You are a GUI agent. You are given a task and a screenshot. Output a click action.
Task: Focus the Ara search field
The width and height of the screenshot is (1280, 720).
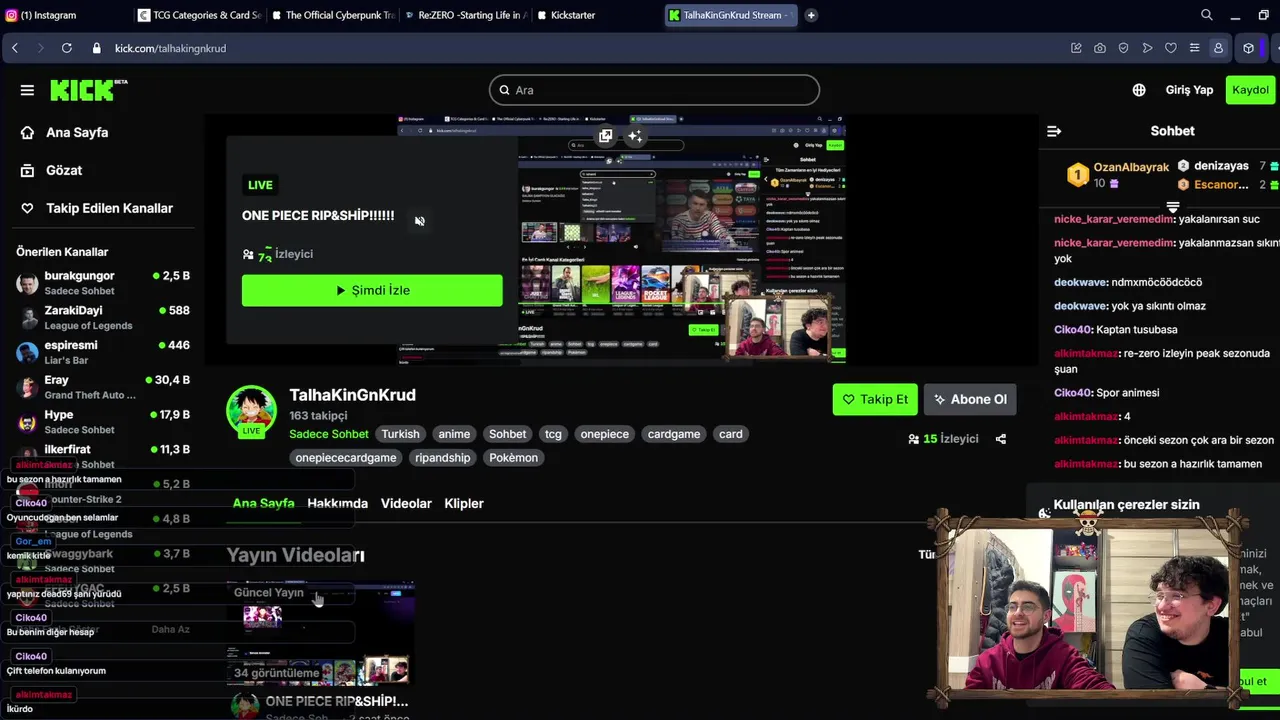(654, 90)
